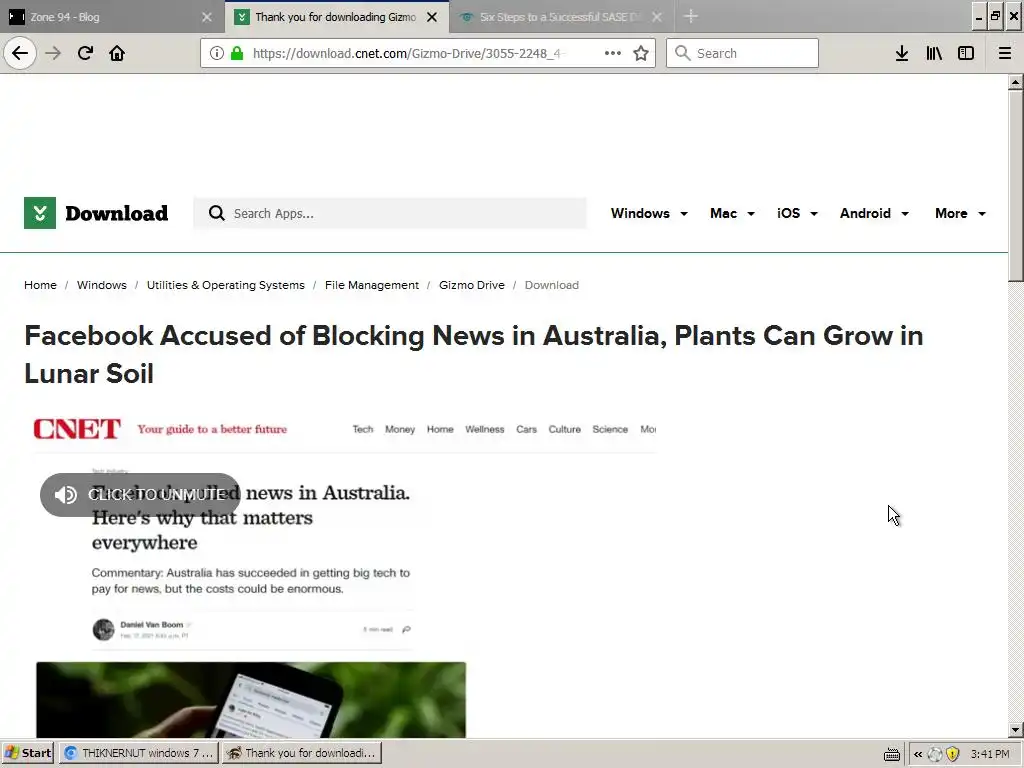Click the round tray icon beside the shield

point(935,754)
